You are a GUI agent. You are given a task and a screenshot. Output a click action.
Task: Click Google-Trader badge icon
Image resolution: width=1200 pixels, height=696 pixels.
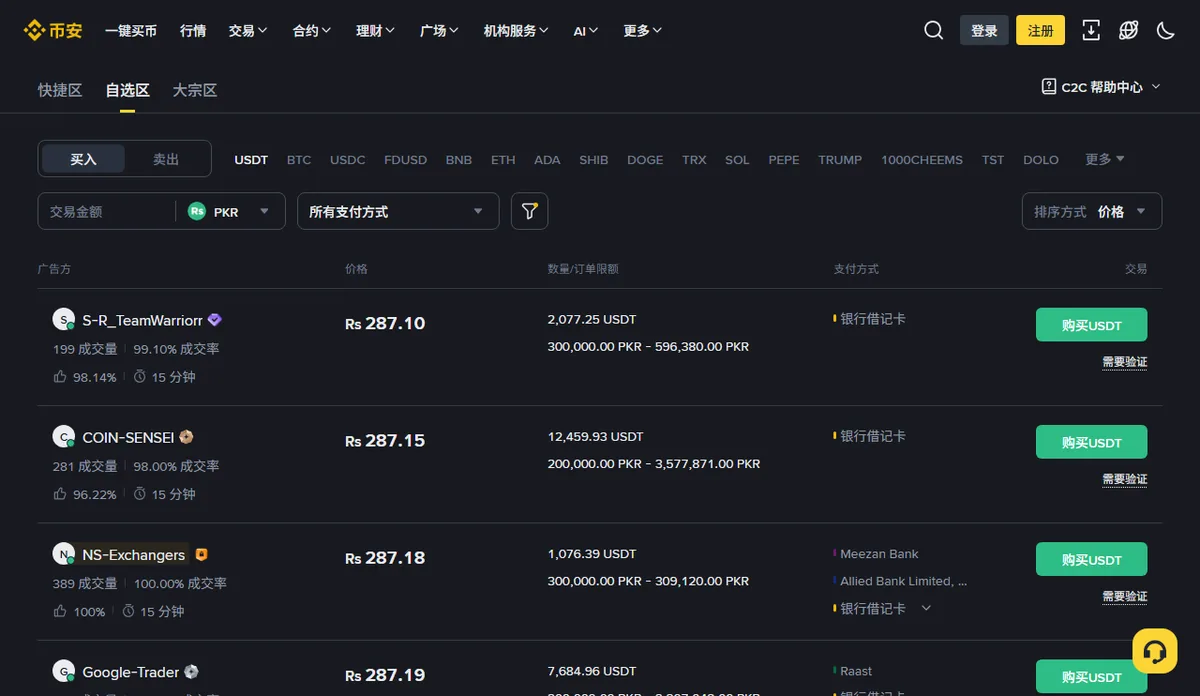[x=191, y=672]
